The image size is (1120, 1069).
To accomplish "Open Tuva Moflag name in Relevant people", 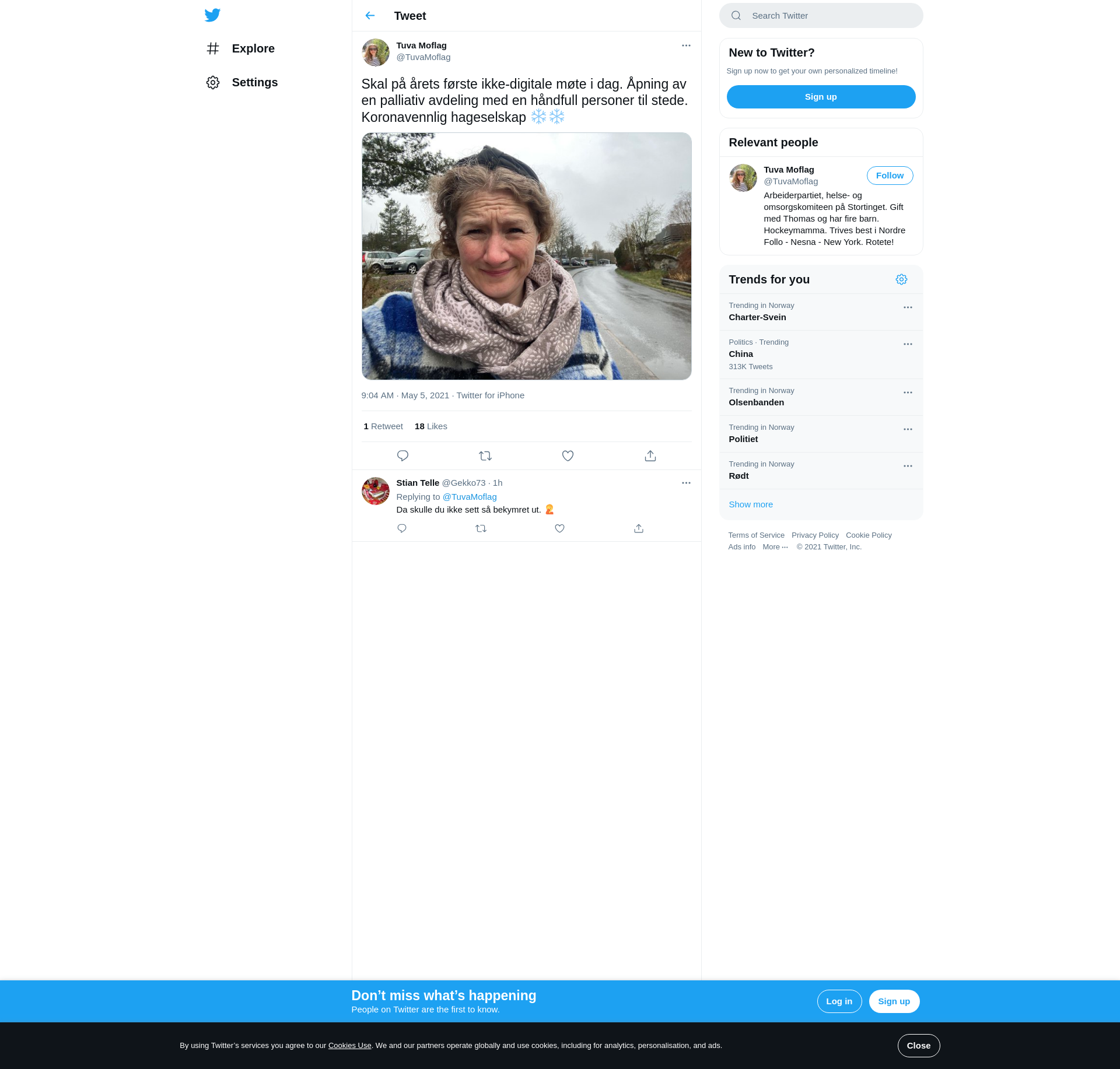I will point(789,170).
